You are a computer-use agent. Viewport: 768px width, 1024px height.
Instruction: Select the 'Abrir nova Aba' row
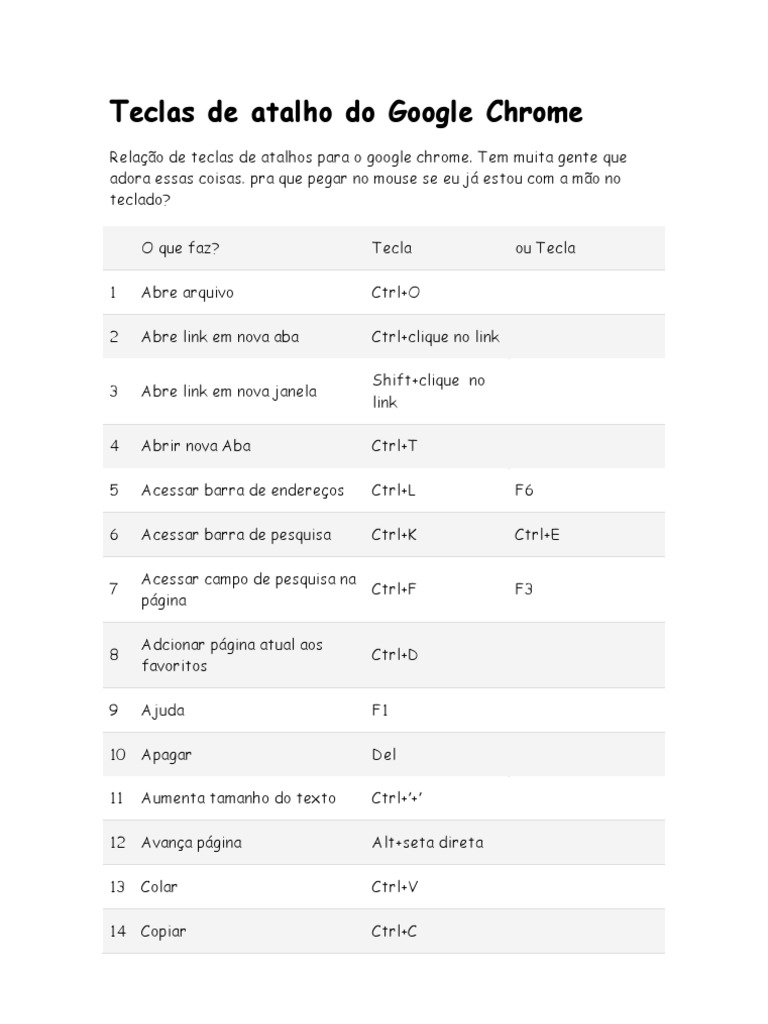click(x=195, y=446)
